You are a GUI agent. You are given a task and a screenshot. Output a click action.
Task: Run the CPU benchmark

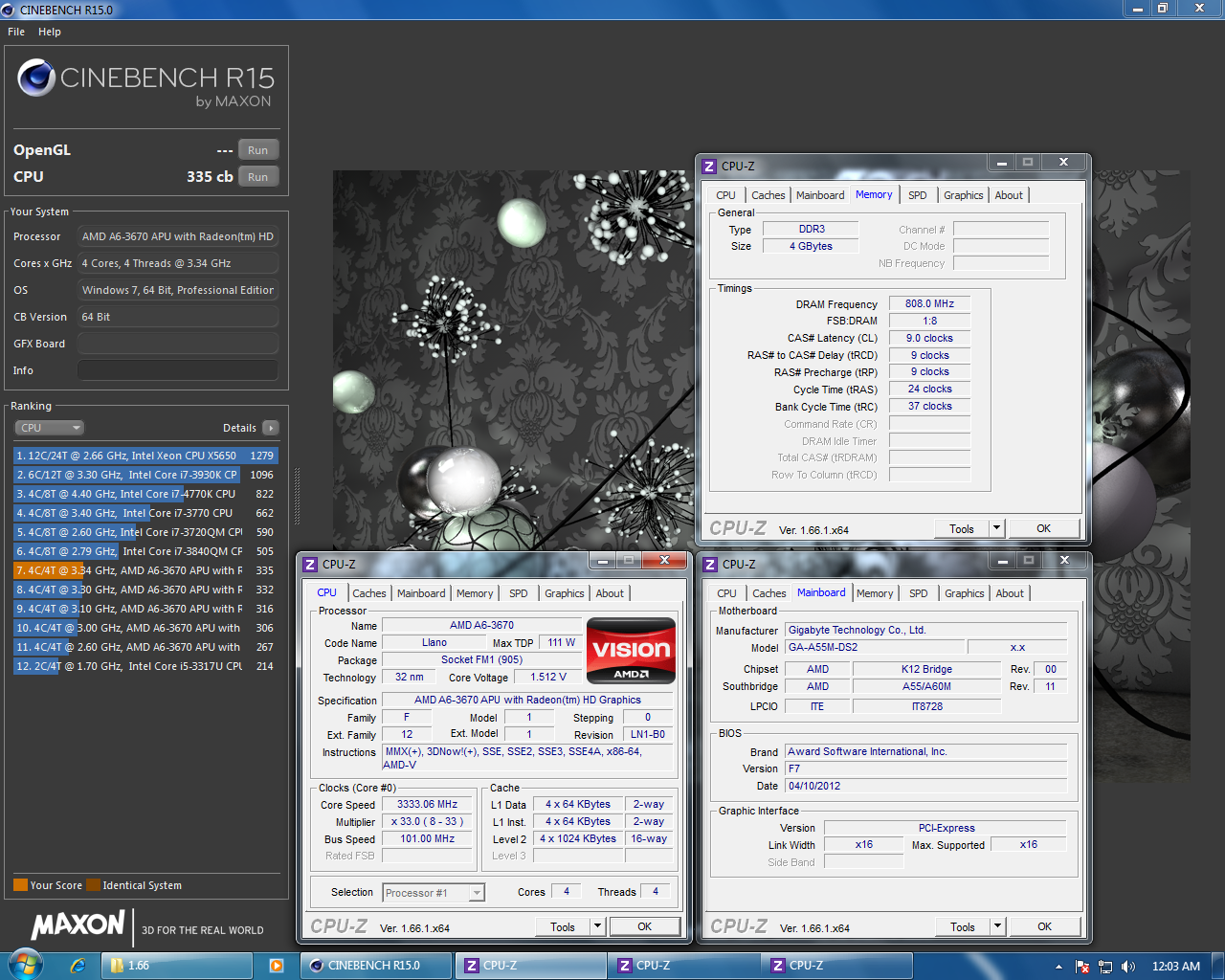(x=258, y=177)
